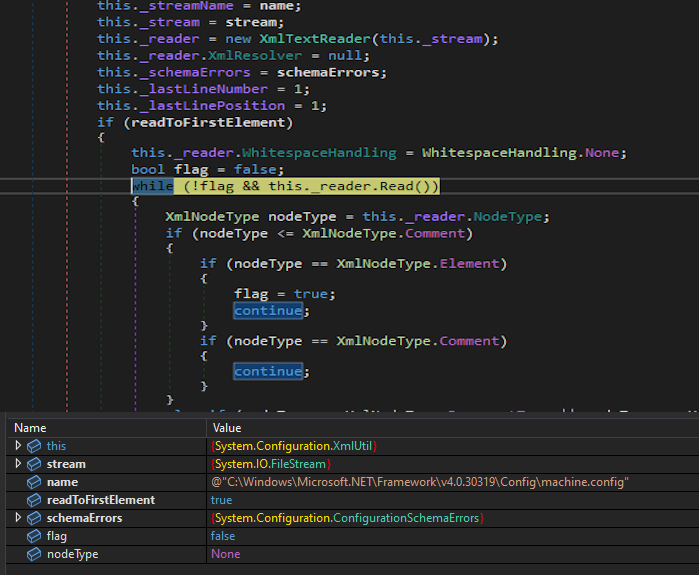The width and height of the screenshot is (699, 575).
Task: Click the cube icon beside 'stream' variable
Action: point(34,464)
